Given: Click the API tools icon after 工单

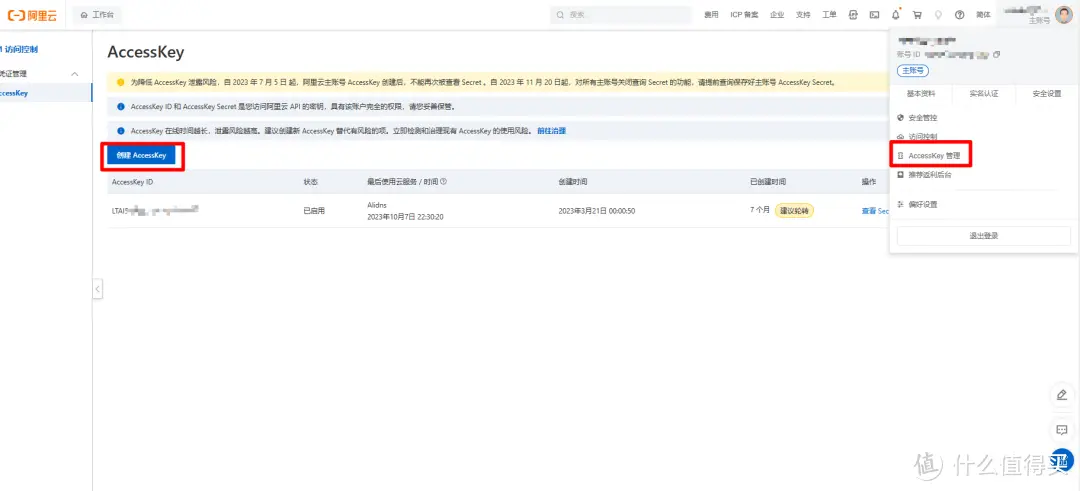Looking at the screenshot, I should [853, 14].
